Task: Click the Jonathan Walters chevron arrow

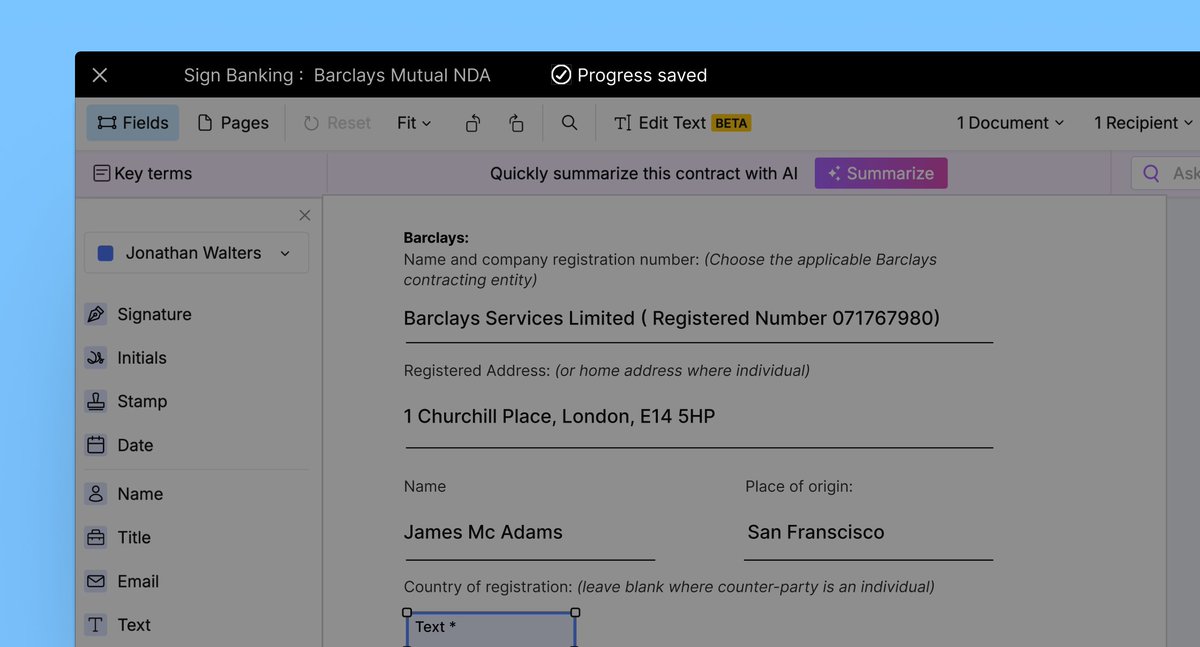Action: point(285,254)
